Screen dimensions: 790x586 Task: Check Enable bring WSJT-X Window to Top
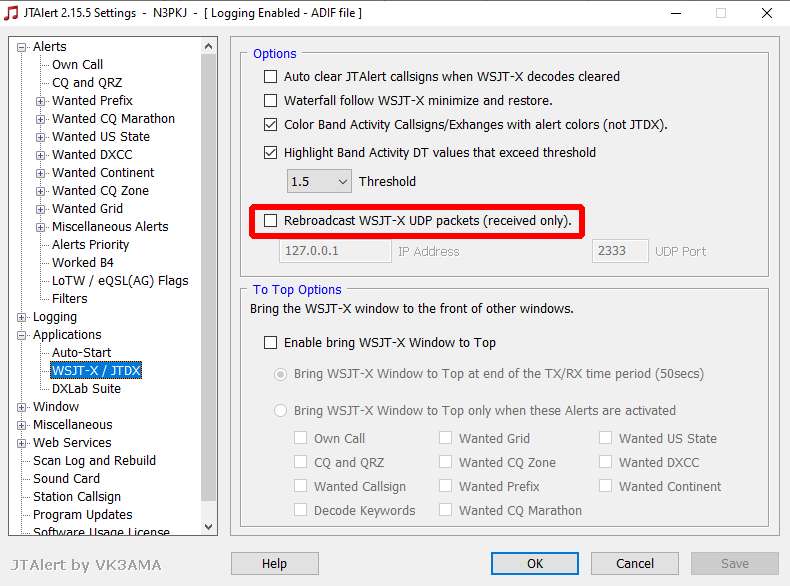tap(271, 343)
